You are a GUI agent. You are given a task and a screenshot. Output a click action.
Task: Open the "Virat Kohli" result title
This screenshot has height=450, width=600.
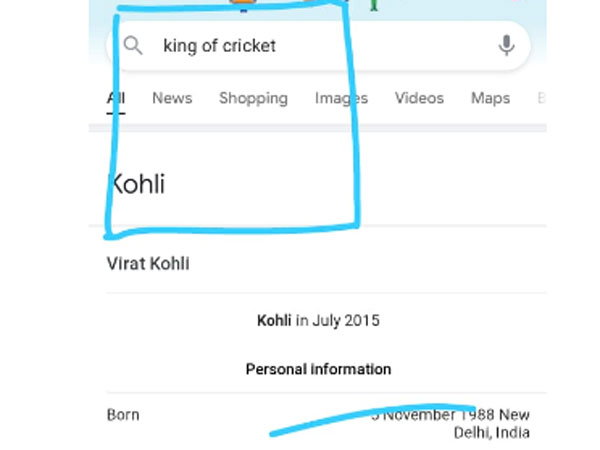pyautogui.click(x=148, y=264)
